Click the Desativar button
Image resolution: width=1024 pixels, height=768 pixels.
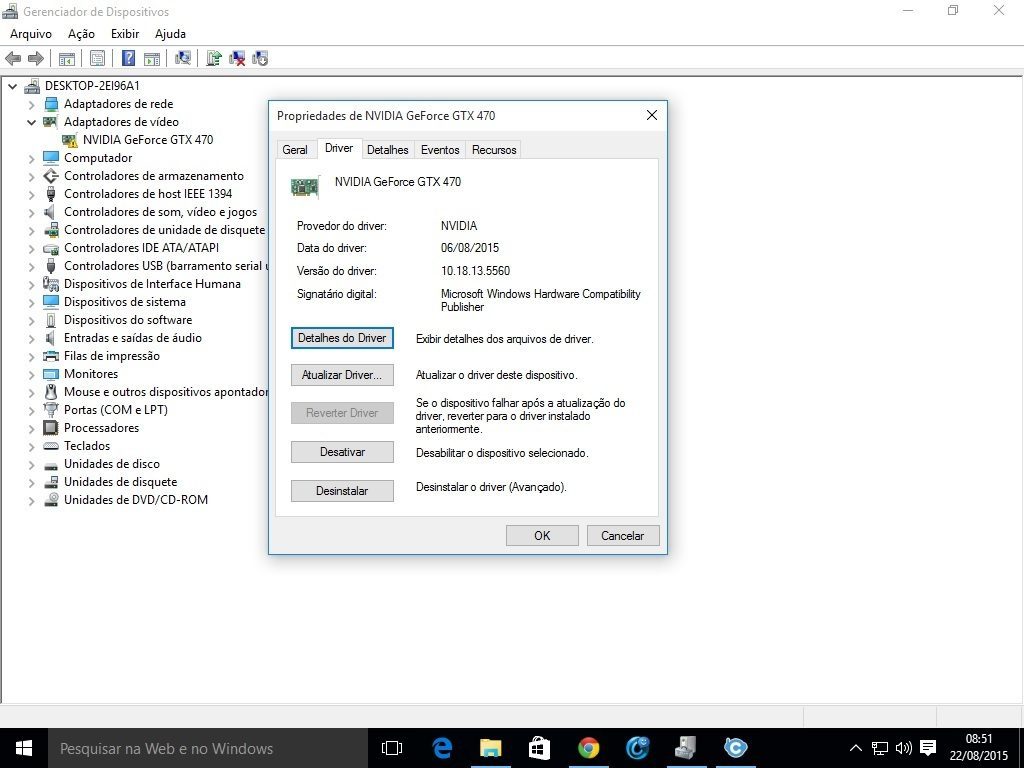[x=342, y=452]
